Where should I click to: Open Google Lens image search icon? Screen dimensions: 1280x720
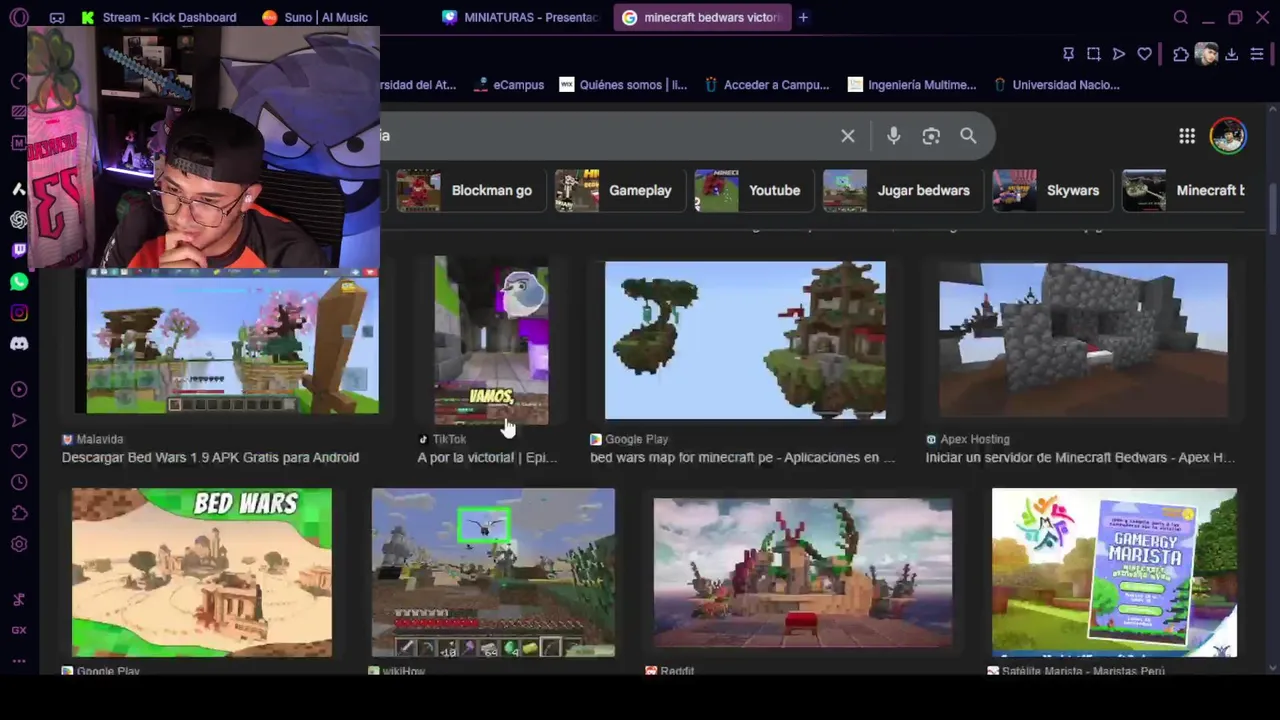931,136
